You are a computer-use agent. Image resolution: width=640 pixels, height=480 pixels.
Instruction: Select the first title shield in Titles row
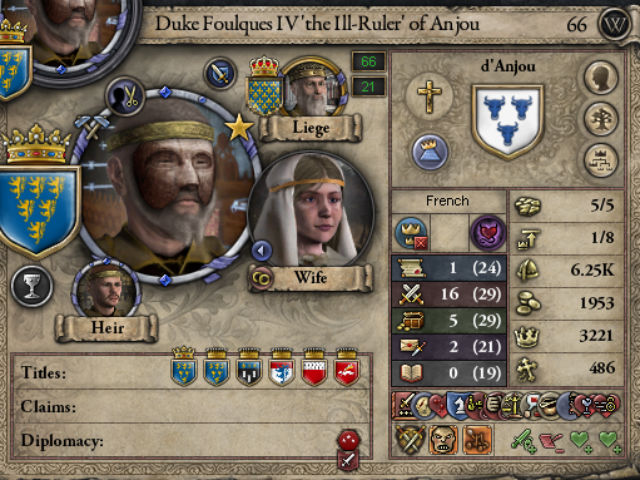(x=184, y=366)
